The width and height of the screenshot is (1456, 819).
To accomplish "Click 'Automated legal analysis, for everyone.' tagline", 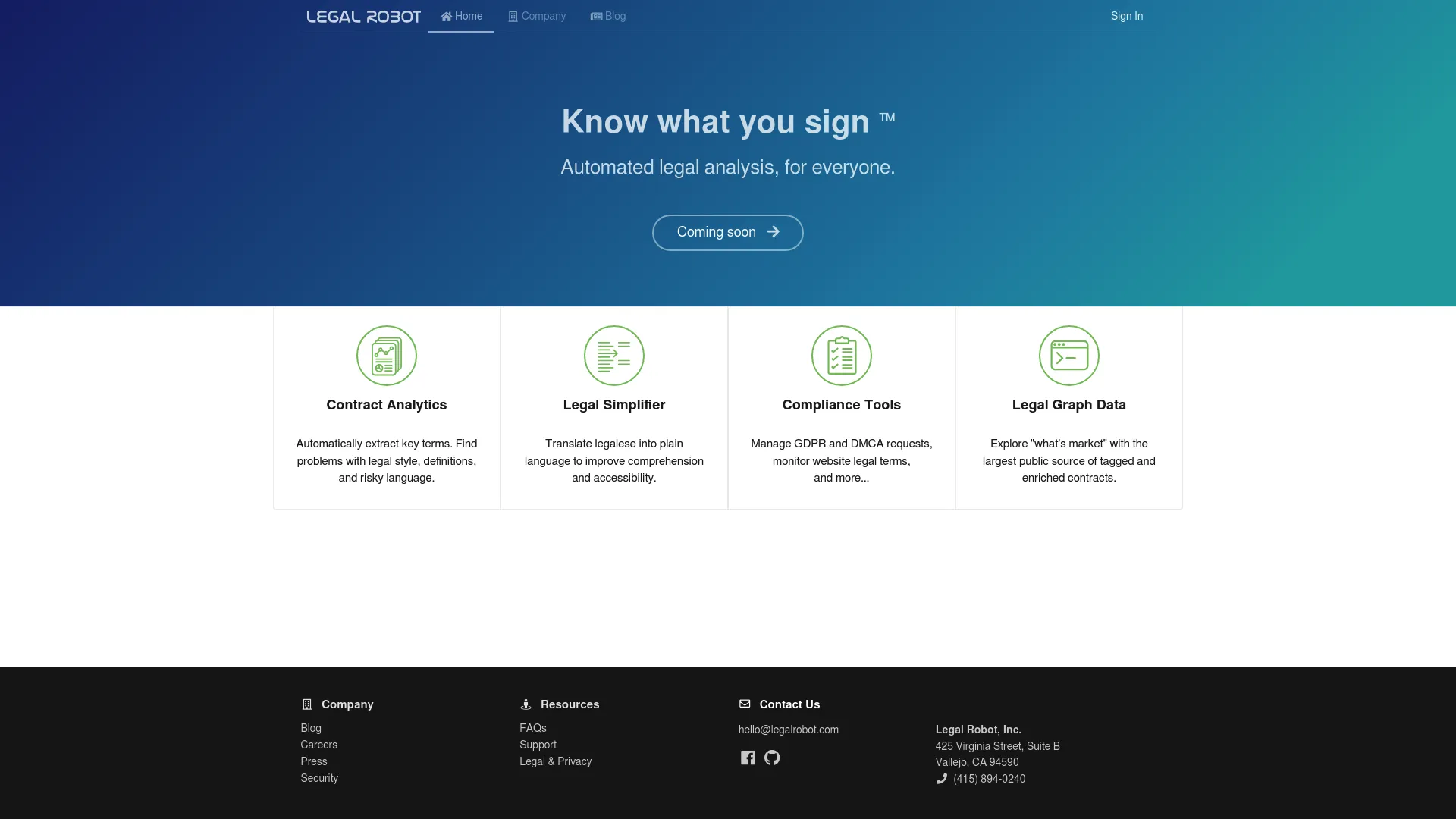I will point(728,167).
